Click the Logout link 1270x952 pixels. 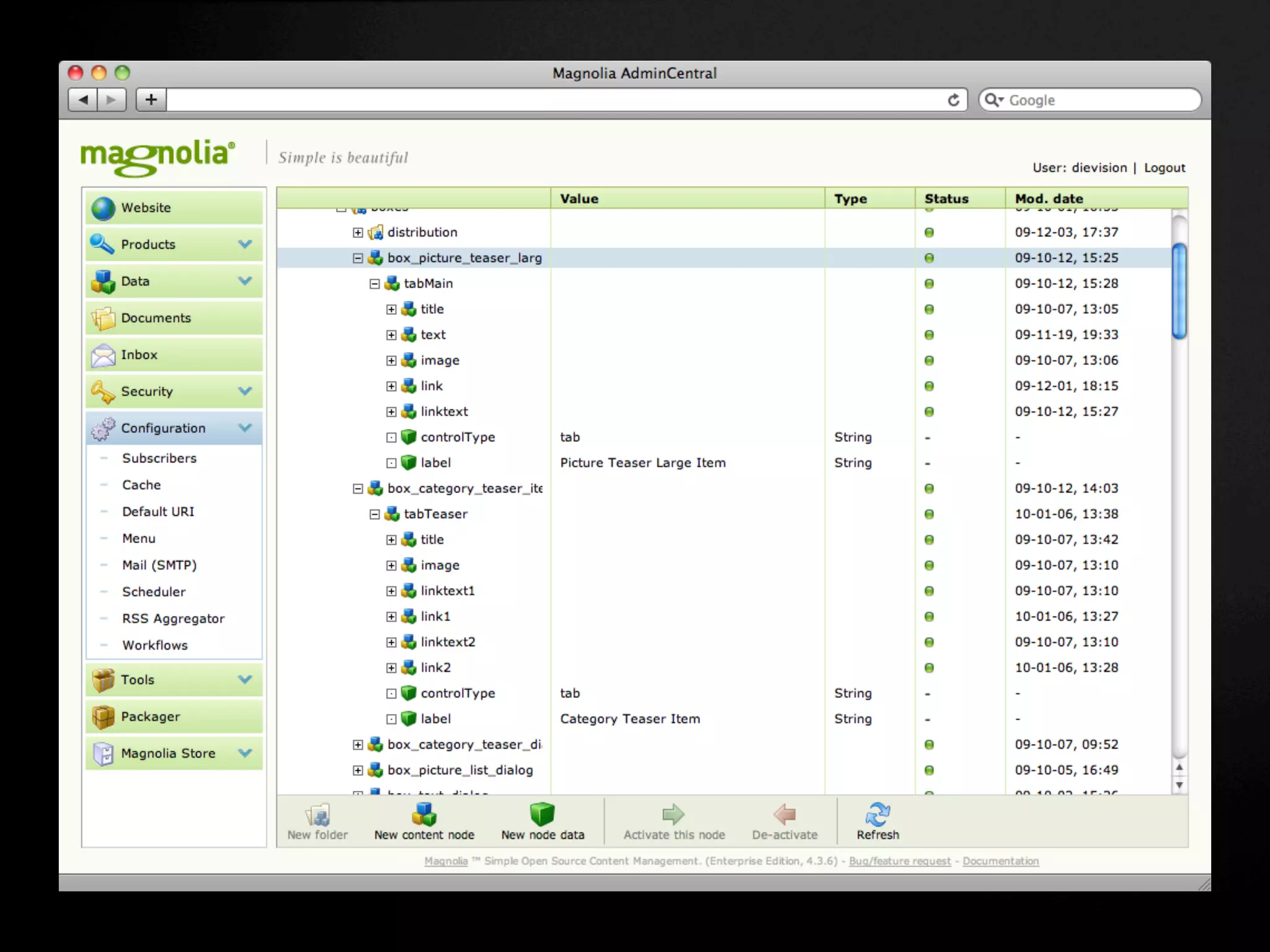point(1165,168)
